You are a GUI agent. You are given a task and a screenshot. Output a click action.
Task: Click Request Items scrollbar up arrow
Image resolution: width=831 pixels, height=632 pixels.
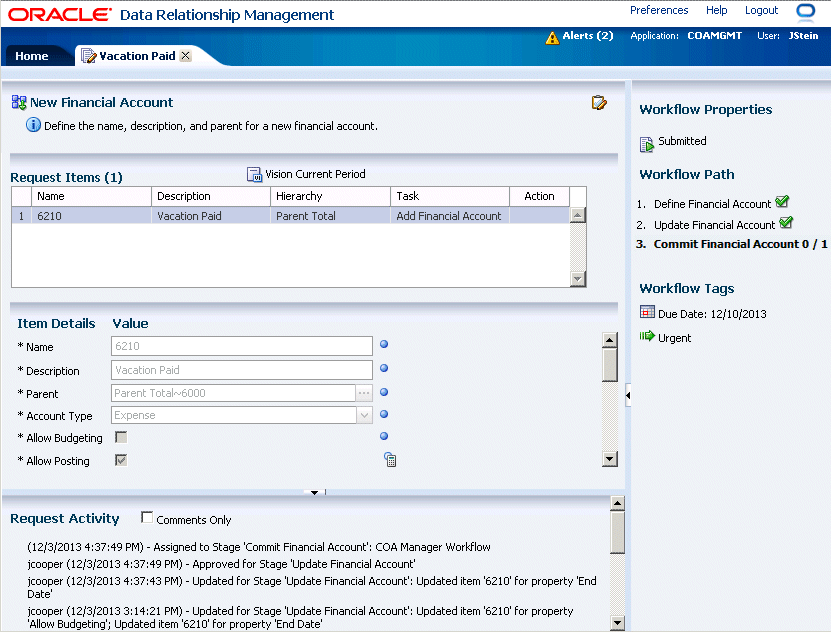click(x=578, y=215)
